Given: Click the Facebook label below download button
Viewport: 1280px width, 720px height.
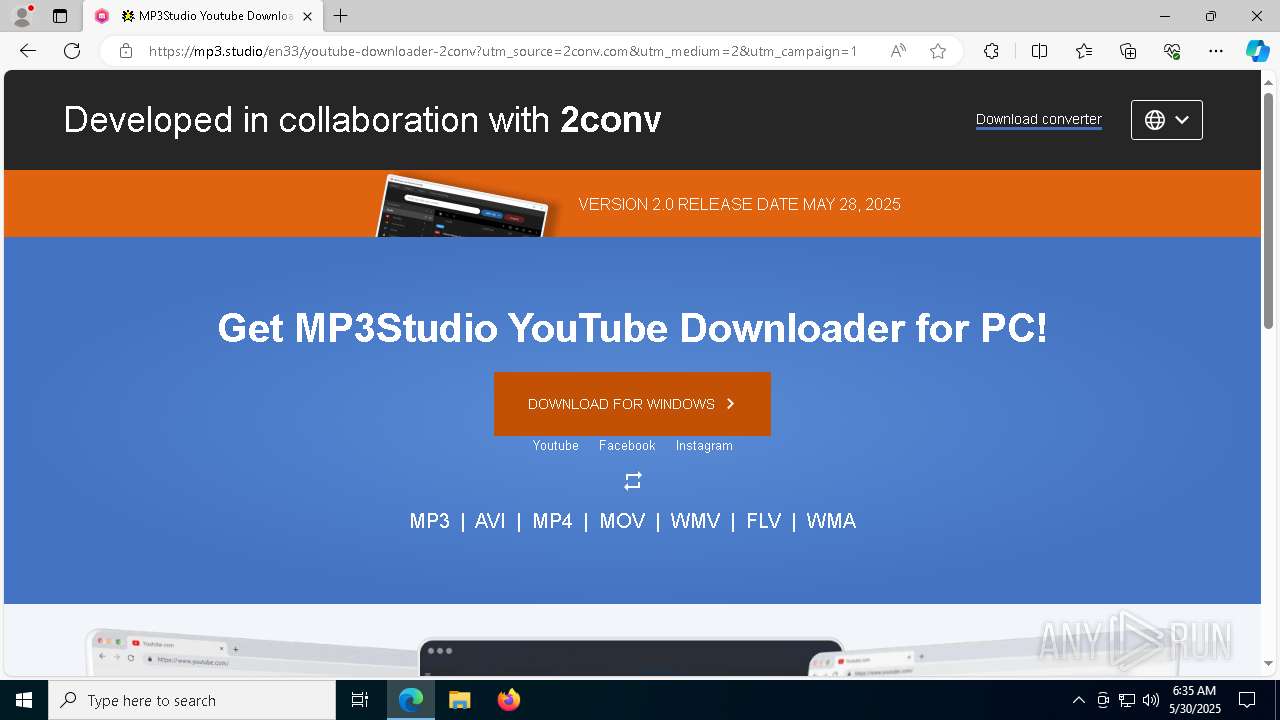Looking at the screenshot, I should pyautogui.click(x=627, y=446).
